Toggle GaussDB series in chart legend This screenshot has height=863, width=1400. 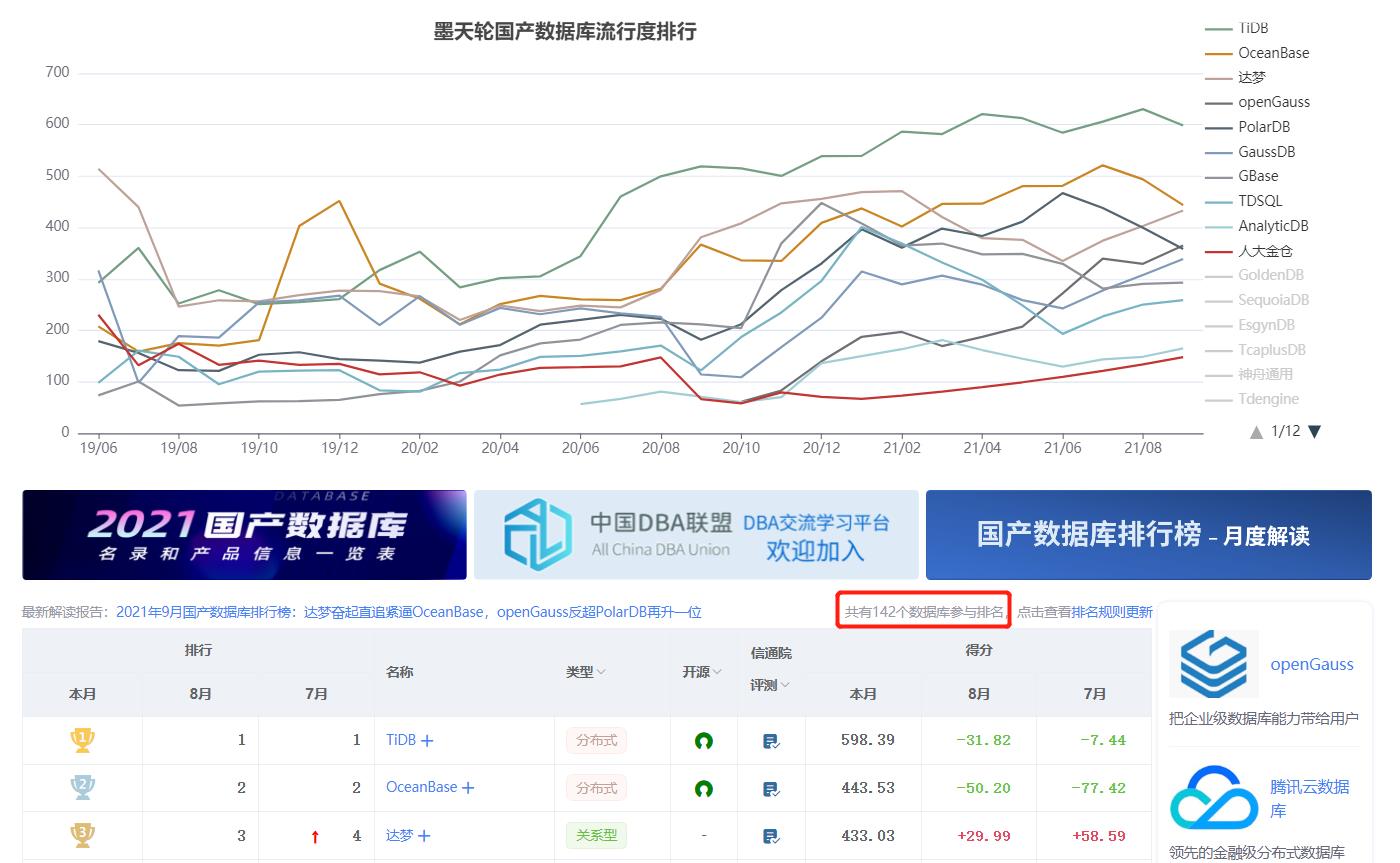[1250, 152]
